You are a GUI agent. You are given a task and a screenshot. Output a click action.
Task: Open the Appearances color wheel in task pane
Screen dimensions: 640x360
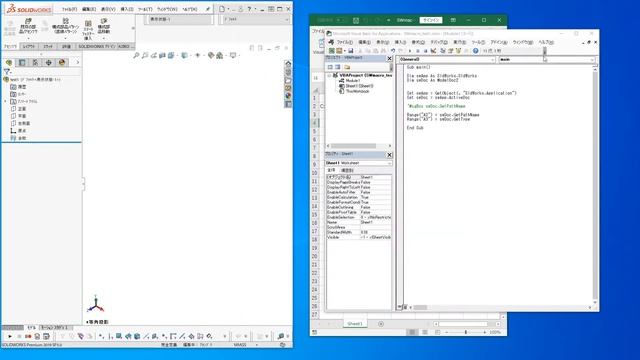(x=288, y=96)
